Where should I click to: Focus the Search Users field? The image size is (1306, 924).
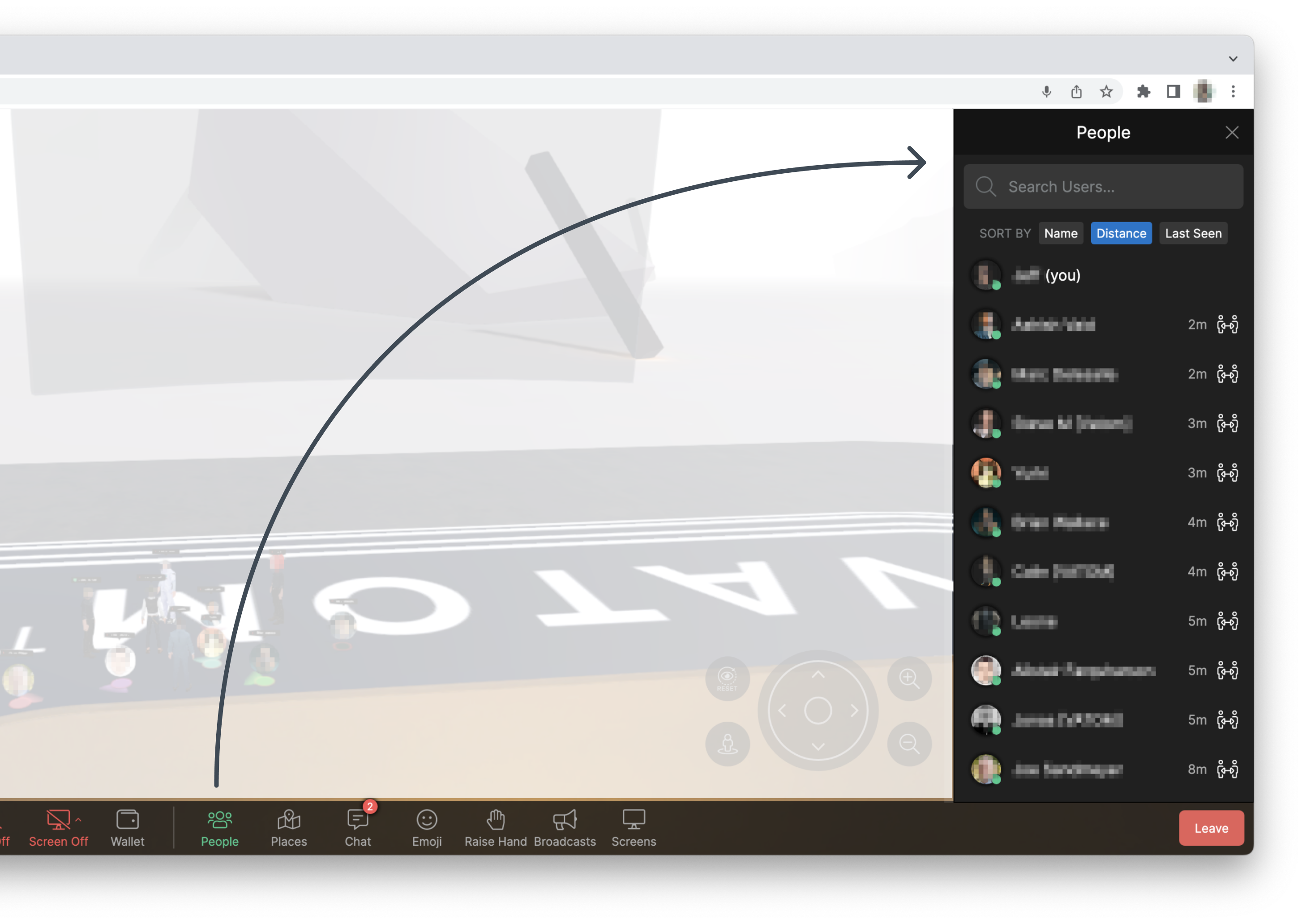point(1103,187)
